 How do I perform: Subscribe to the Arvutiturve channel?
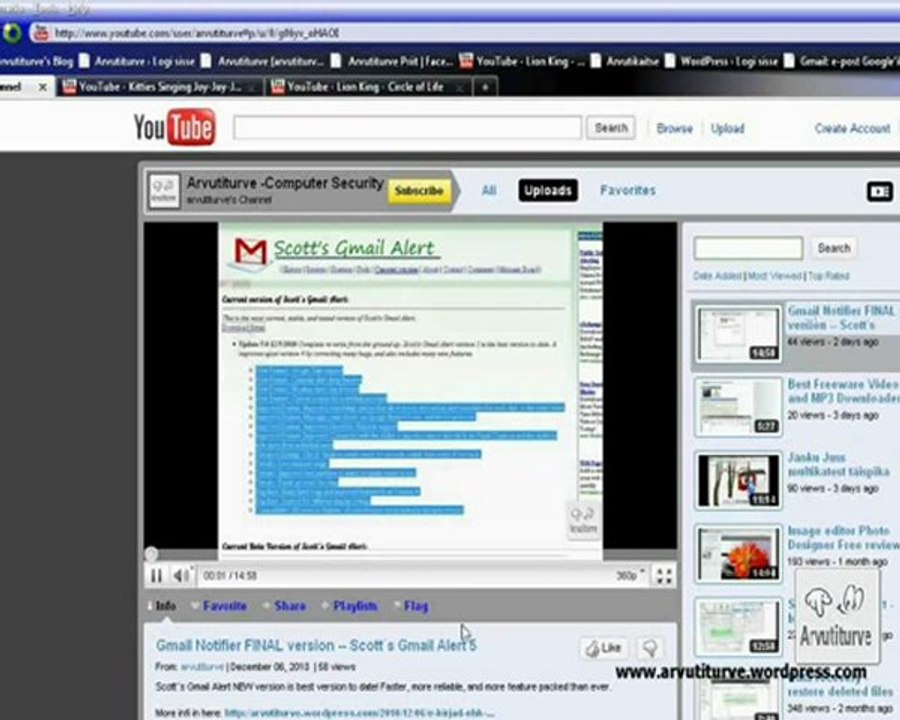click(x=419, y=191)
